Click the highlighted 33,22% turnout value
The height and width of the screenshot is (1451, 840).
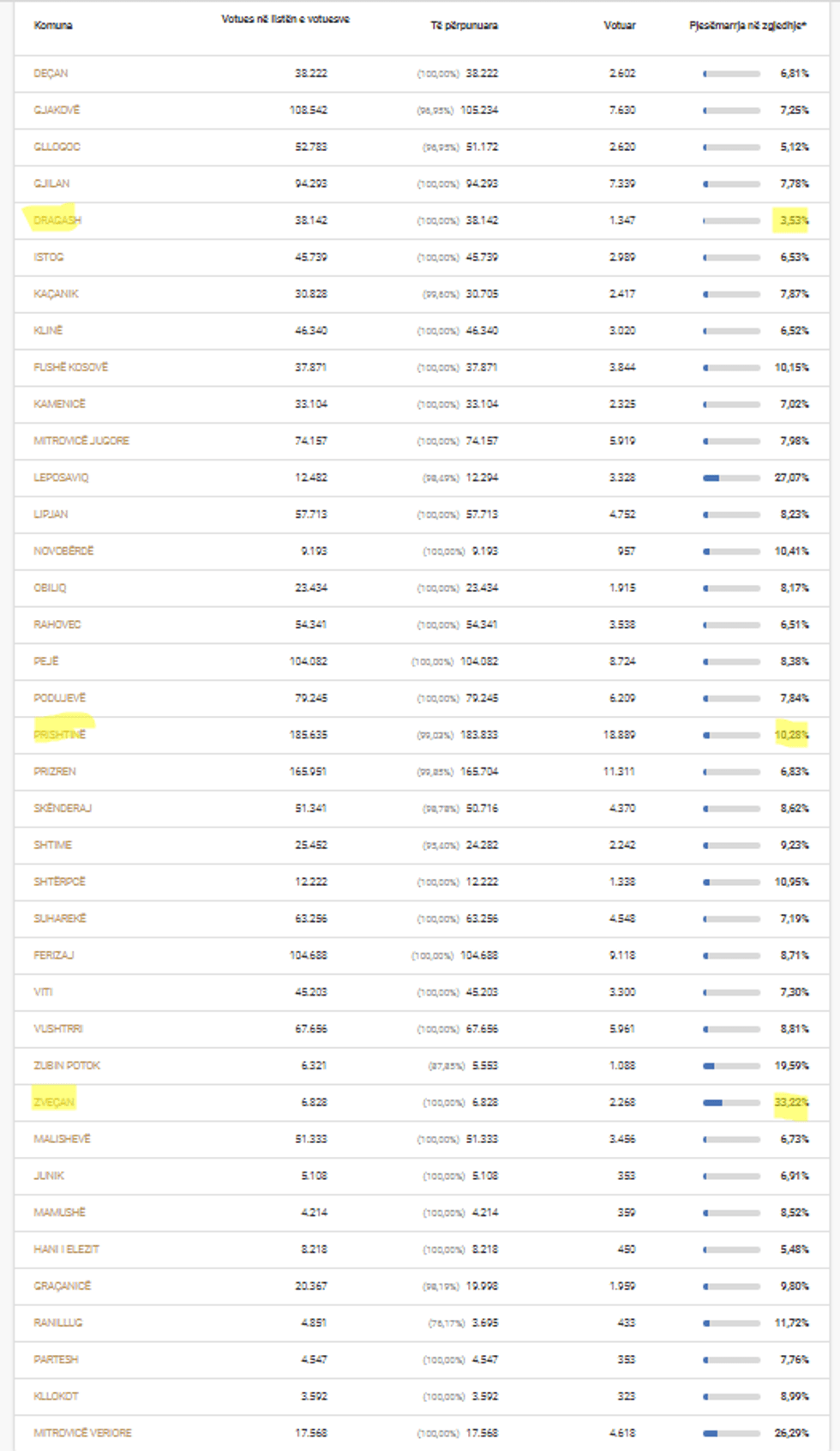pos(791,1102)
